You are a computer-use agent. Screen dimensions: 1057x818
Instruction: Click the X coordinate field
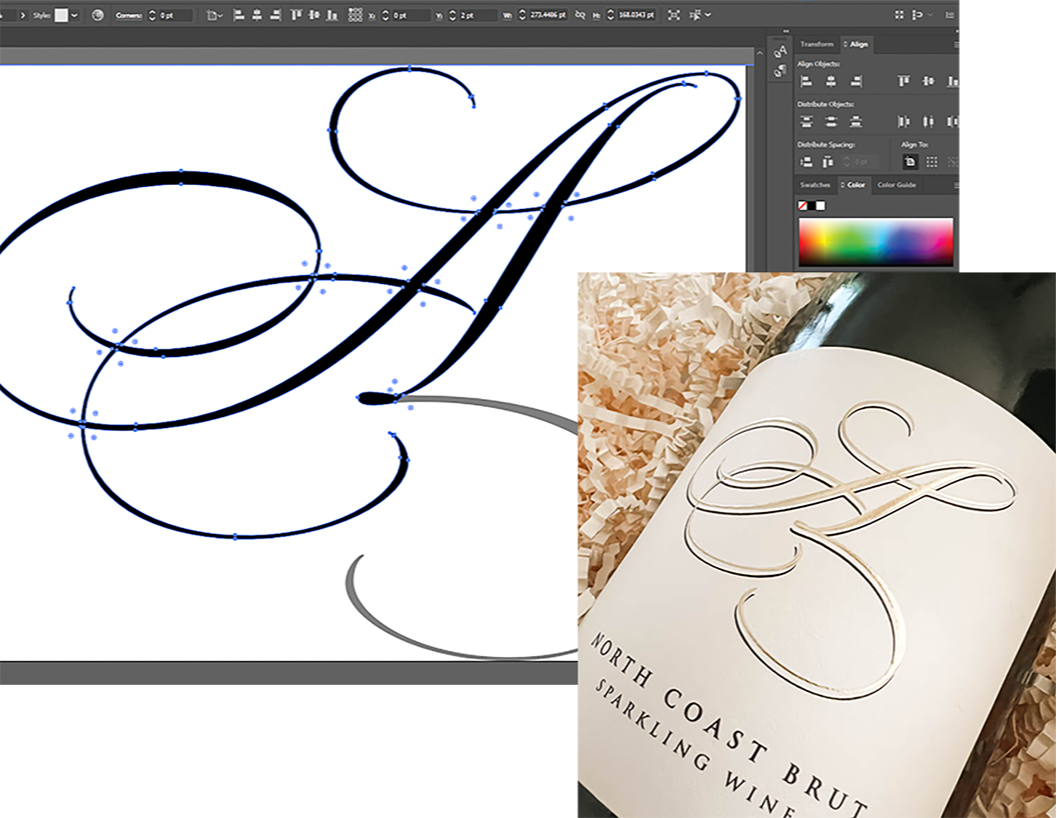click(x=409, y=15)
